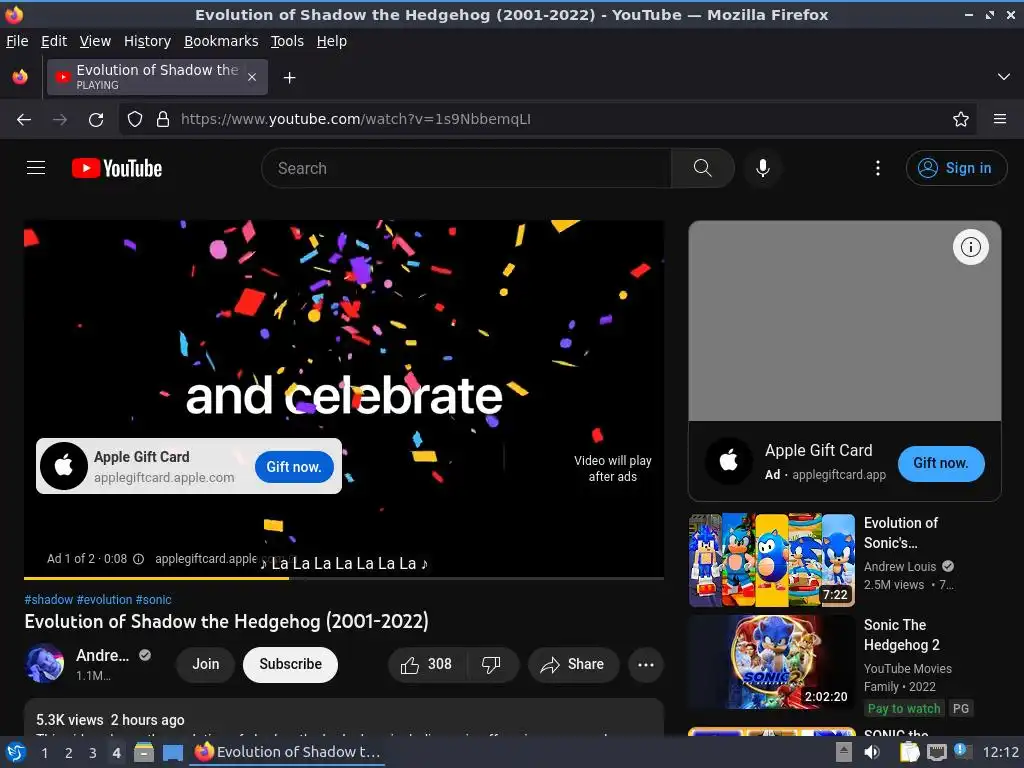Click the Pay to watch badge

coord(904,709)
